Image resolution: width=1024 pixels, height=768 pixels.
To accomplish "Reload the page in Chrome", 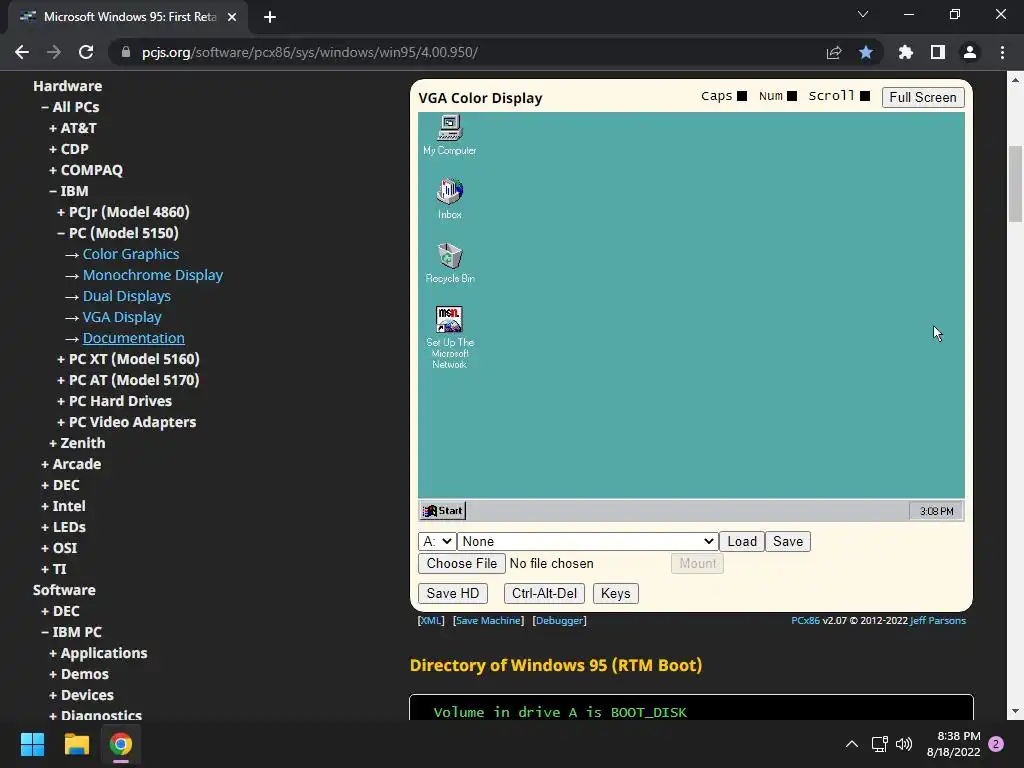I will coord(86,52).
